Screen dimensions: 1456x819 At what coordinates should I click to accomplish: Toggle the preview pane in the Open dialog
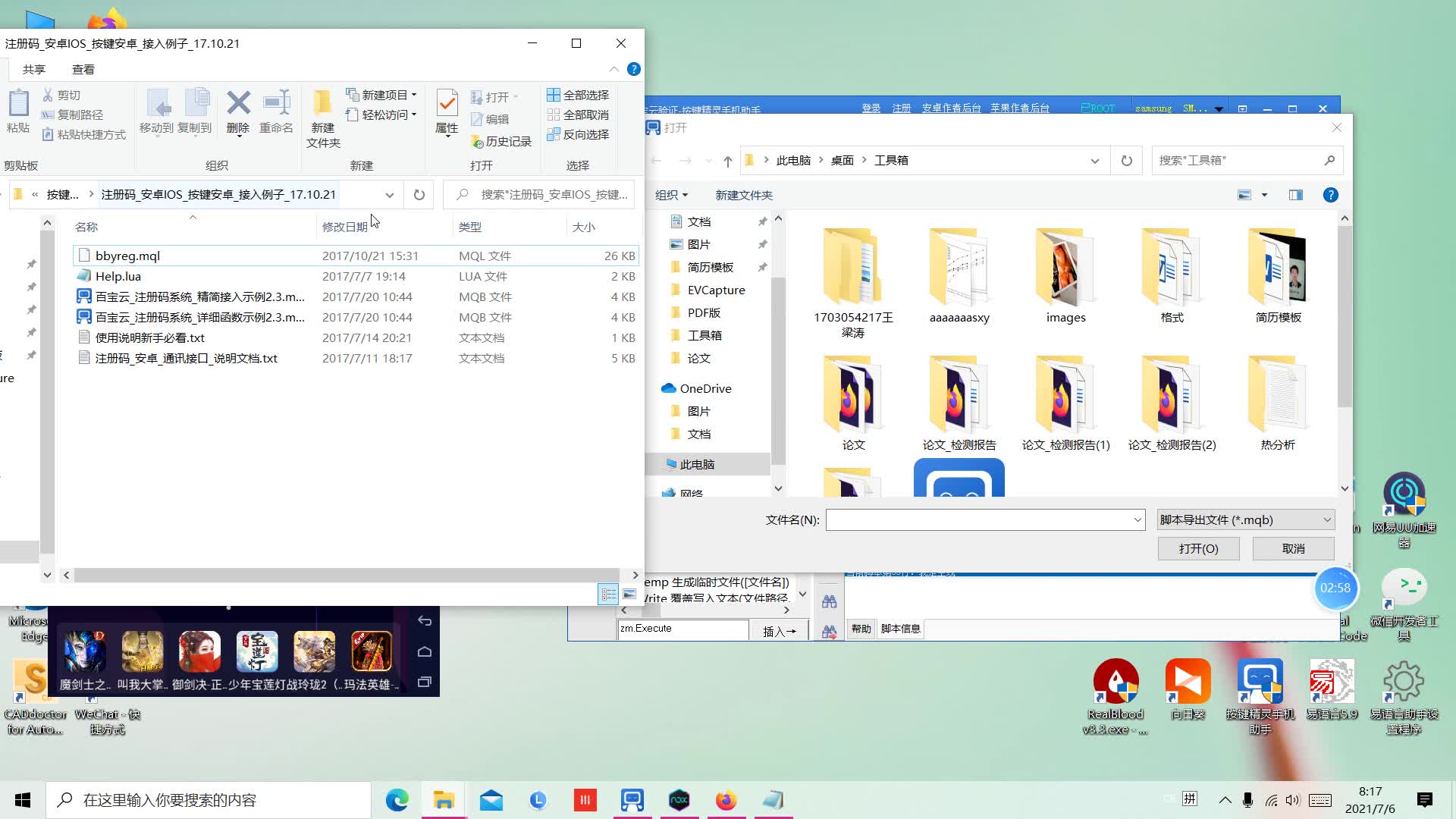click(x=1294, y=195)
